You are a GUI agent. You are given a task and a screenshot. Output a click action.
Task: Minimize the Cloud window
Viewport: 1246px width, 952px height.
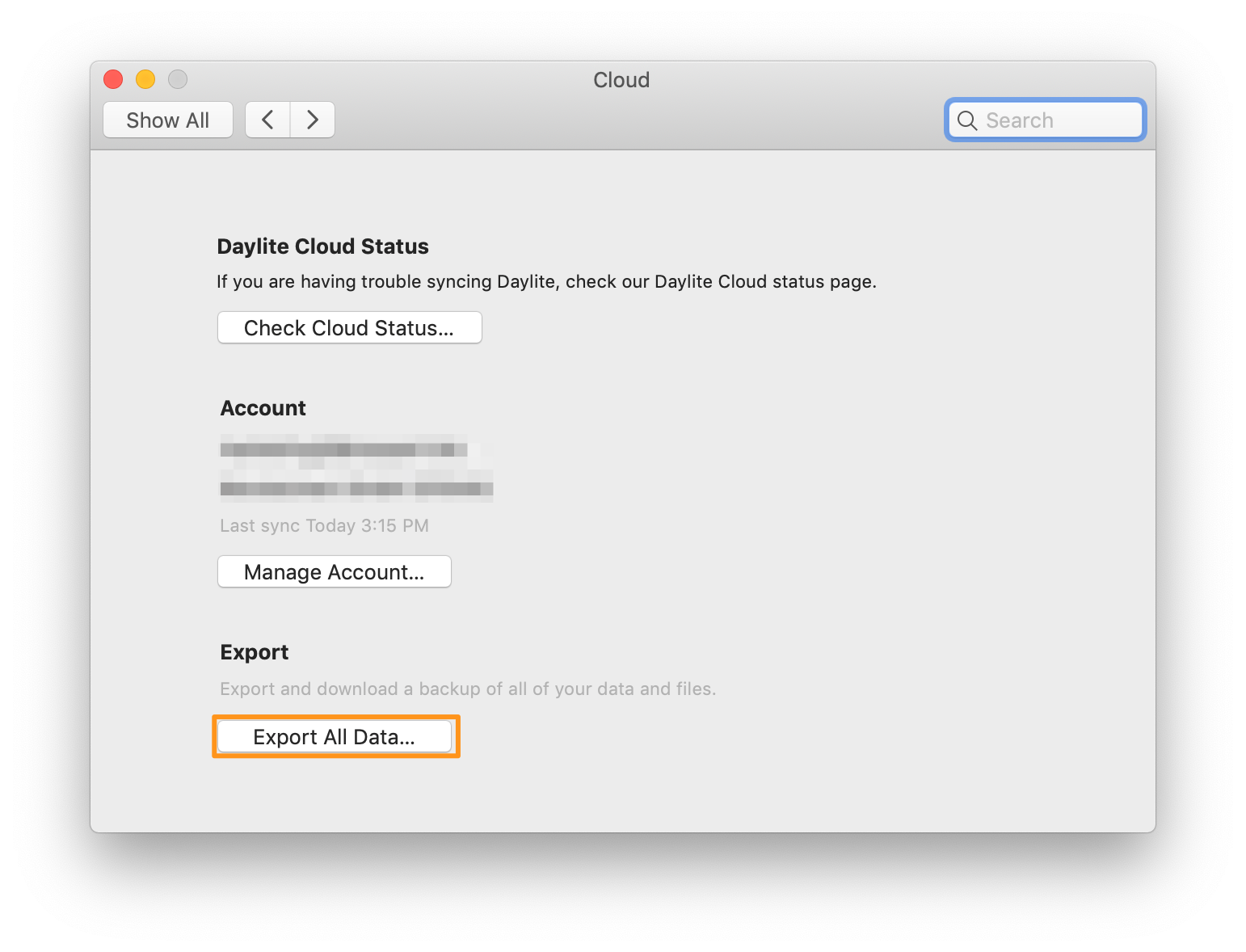coord(145,79)
